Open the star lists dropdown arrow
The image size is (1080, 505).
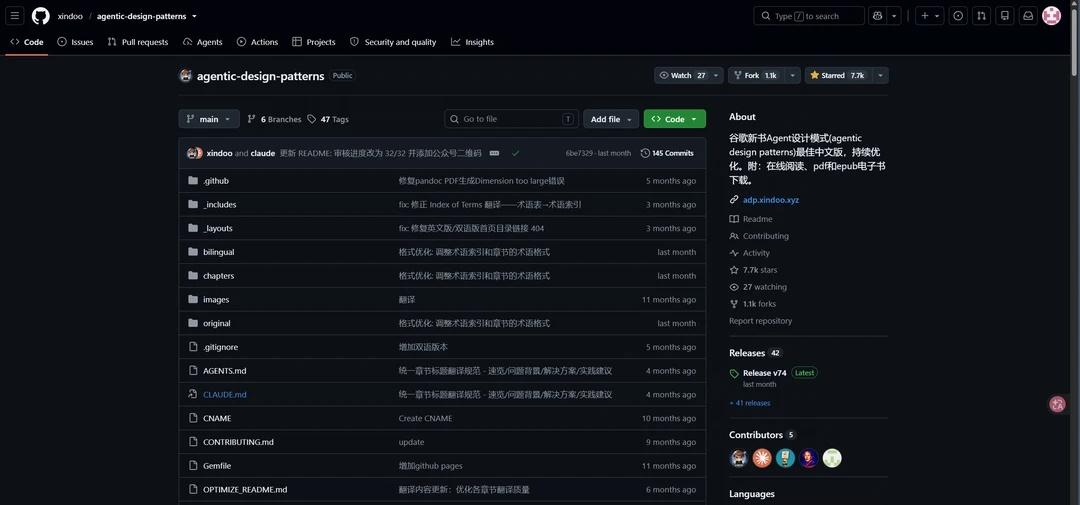click(x=880, y=76)
